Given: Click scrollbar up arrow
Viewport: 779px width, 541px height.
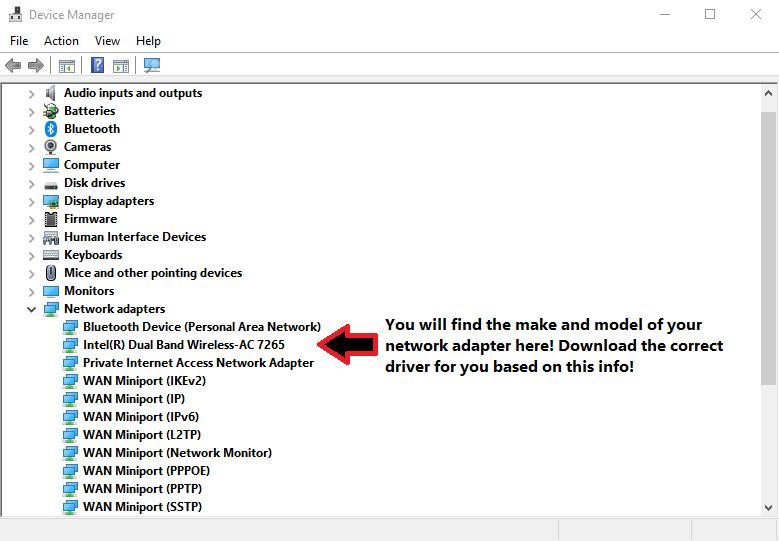Looking at the screenshot, I should click(768, 93).
